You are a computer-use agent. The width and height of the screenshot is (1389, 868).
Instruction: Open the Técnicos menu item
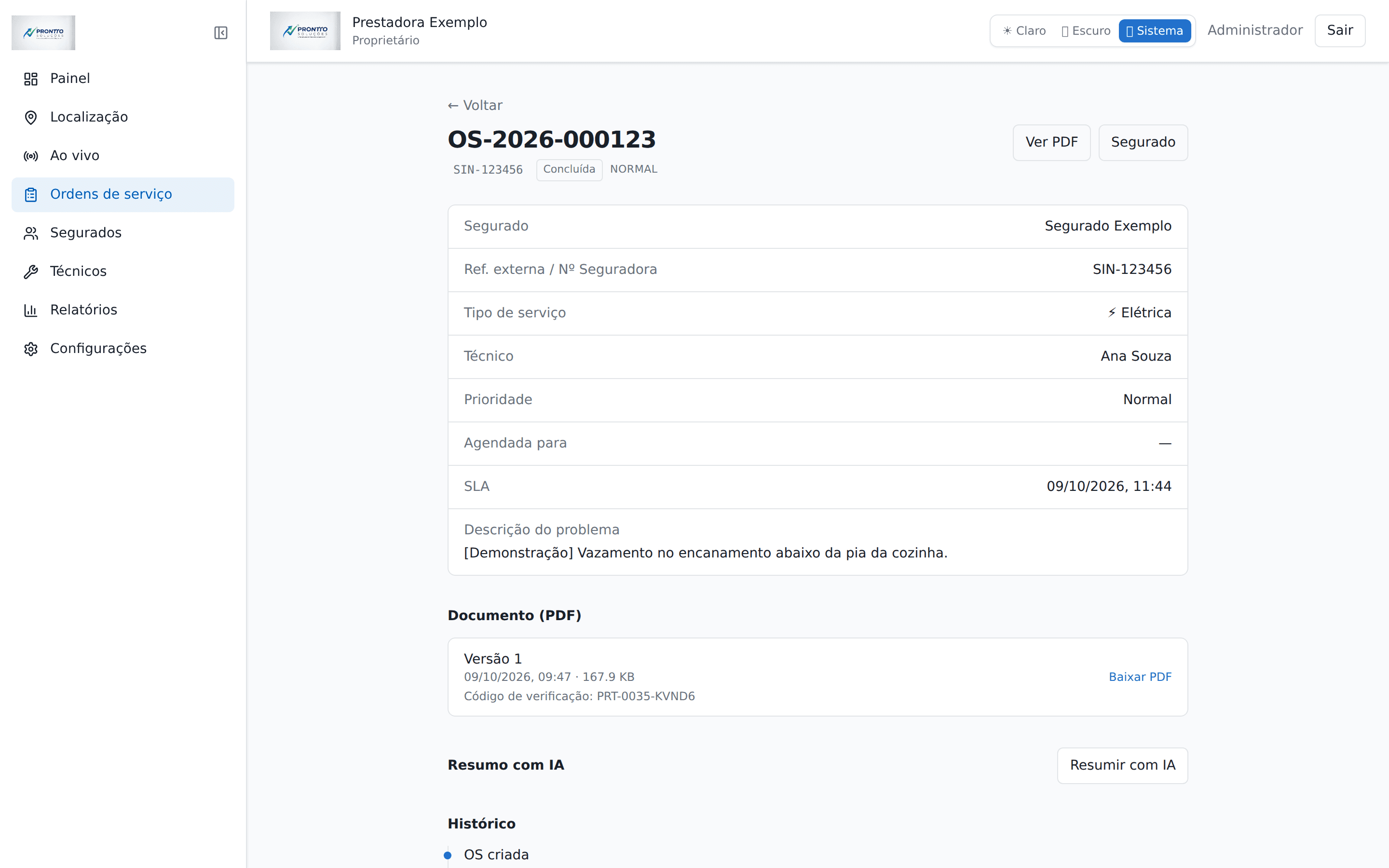click(123, 271)
